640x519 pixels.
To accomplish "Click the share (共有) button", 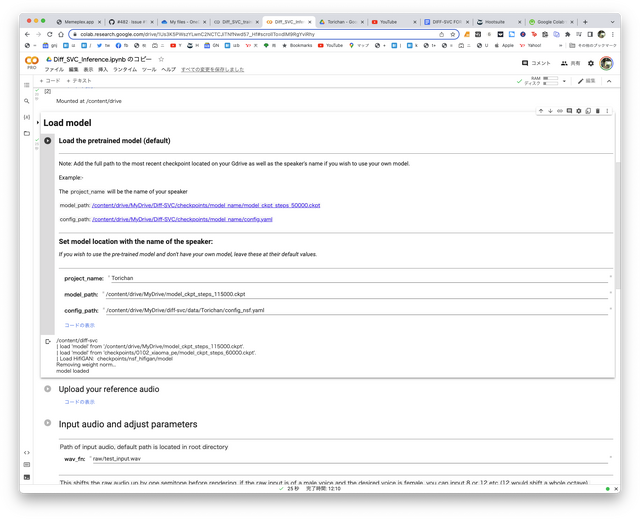I will (x=570, y=63).
